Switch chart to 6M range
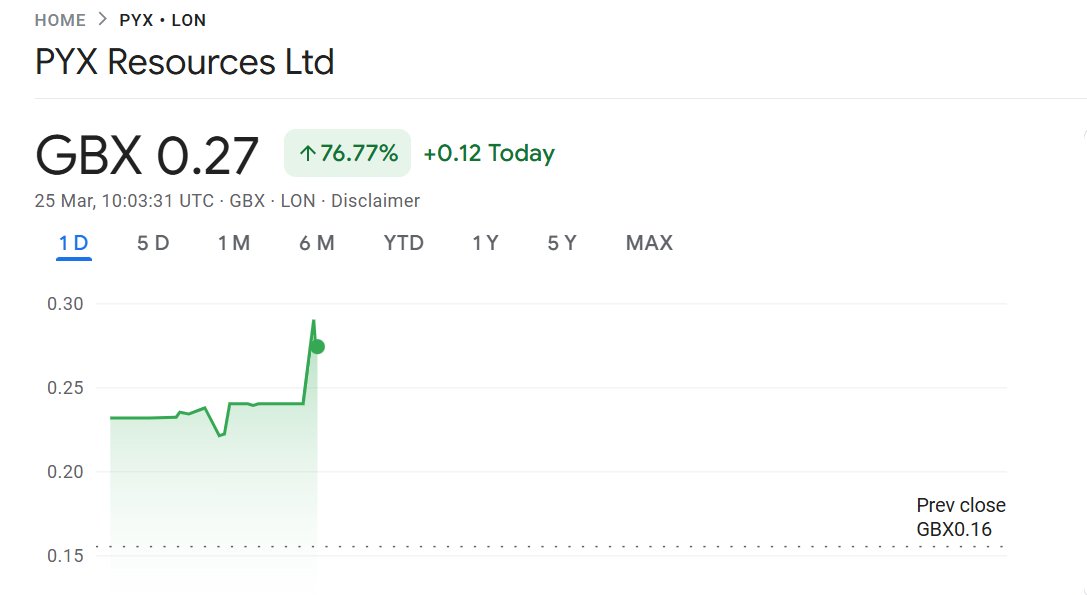Screen dimensions: 1087x595 317,243
